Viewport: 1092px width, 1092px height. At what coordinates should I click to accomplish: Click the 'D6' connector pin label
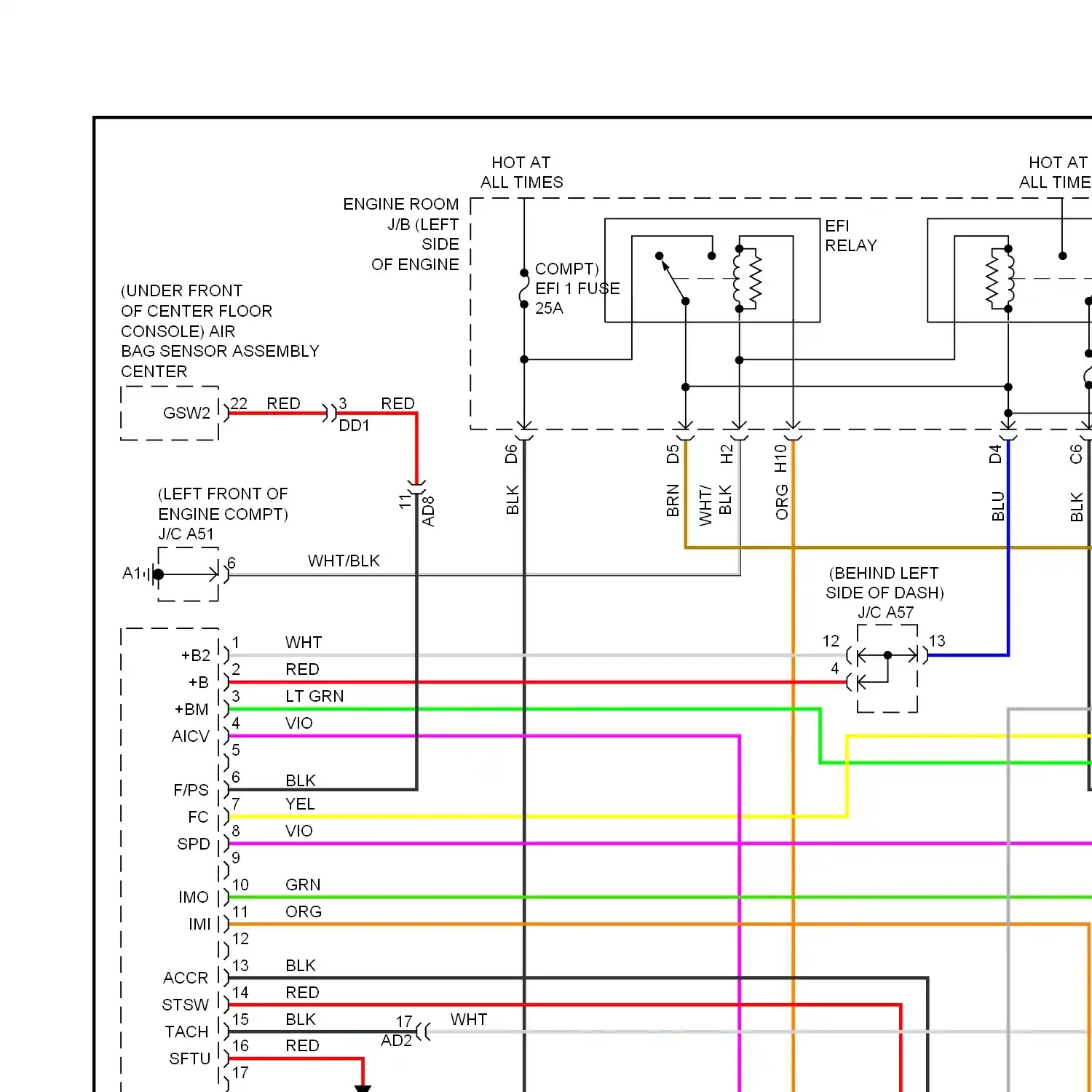511,454
